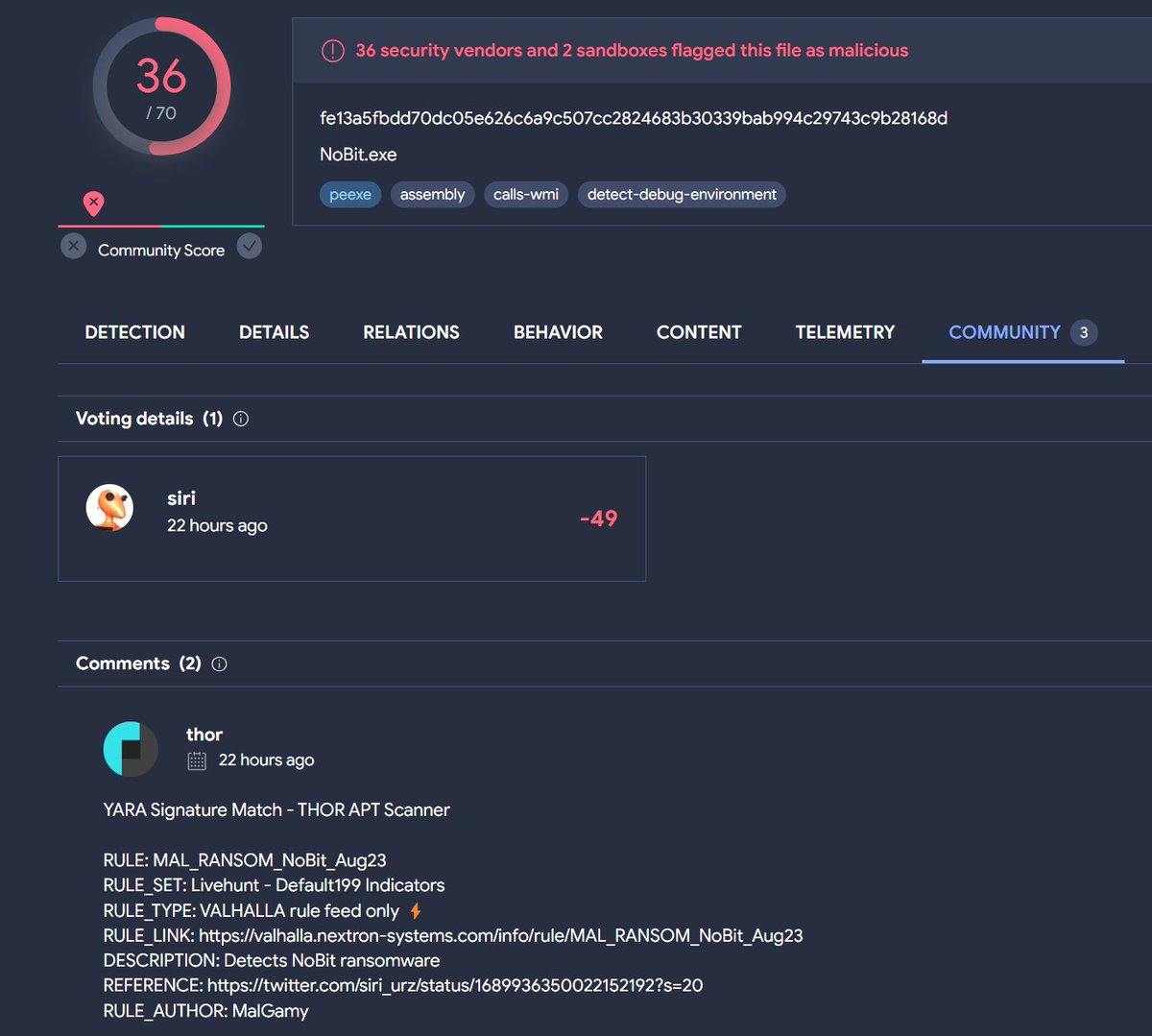This screenshot has height=1036, width=1152.
Task: Click the RULE: MAL_RANSOM_NoBit_Aug23 line
Action: click(x=245, y=860)
